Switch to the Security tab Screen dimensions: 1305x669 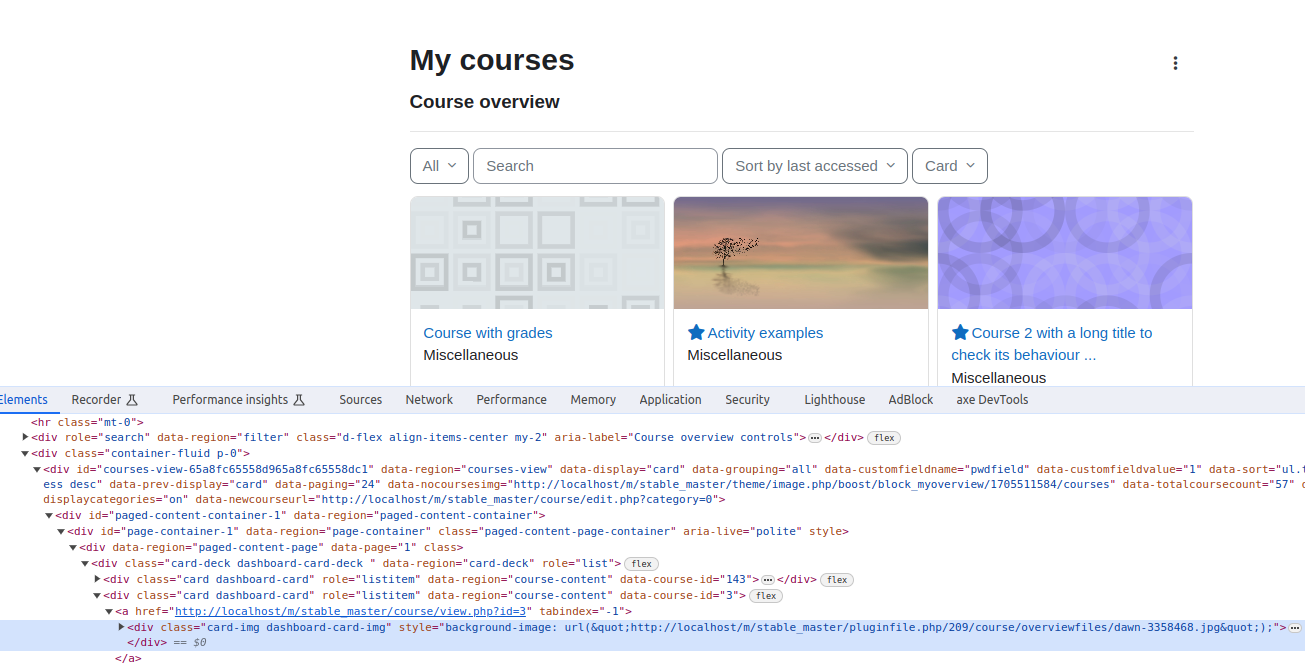[747, 399]
